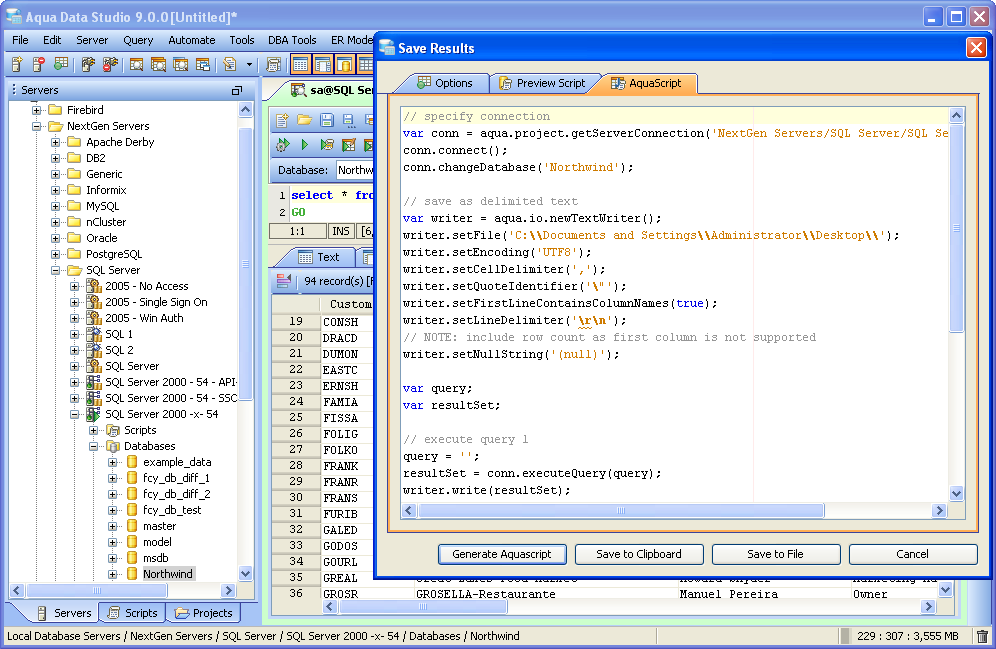
Task: Click the Generate Aquascript button
Action: click(501, 554)
